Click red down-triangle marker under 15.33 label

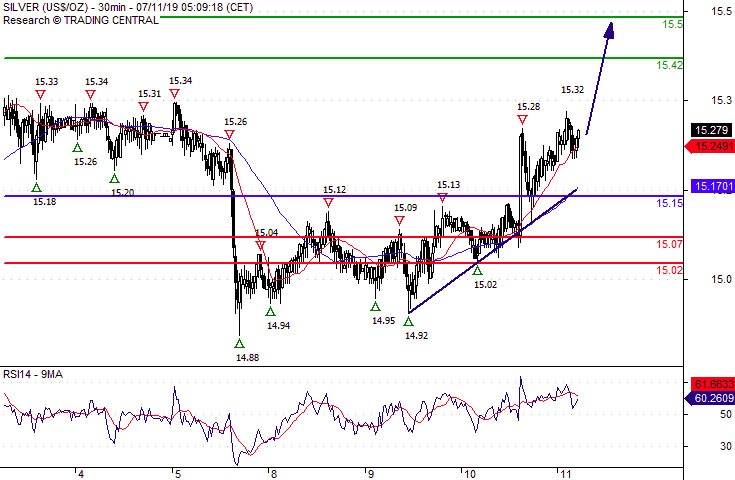pos(41,95)
